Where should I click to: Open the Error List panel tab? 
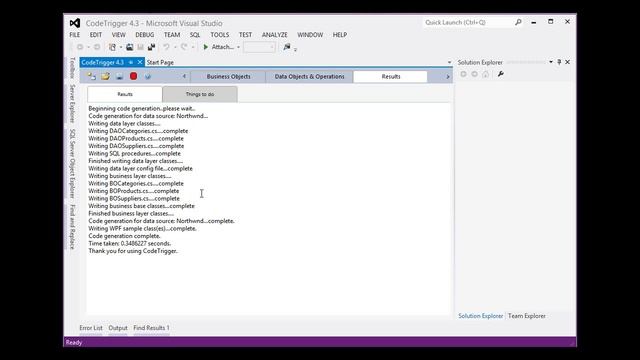pos(91,328)
